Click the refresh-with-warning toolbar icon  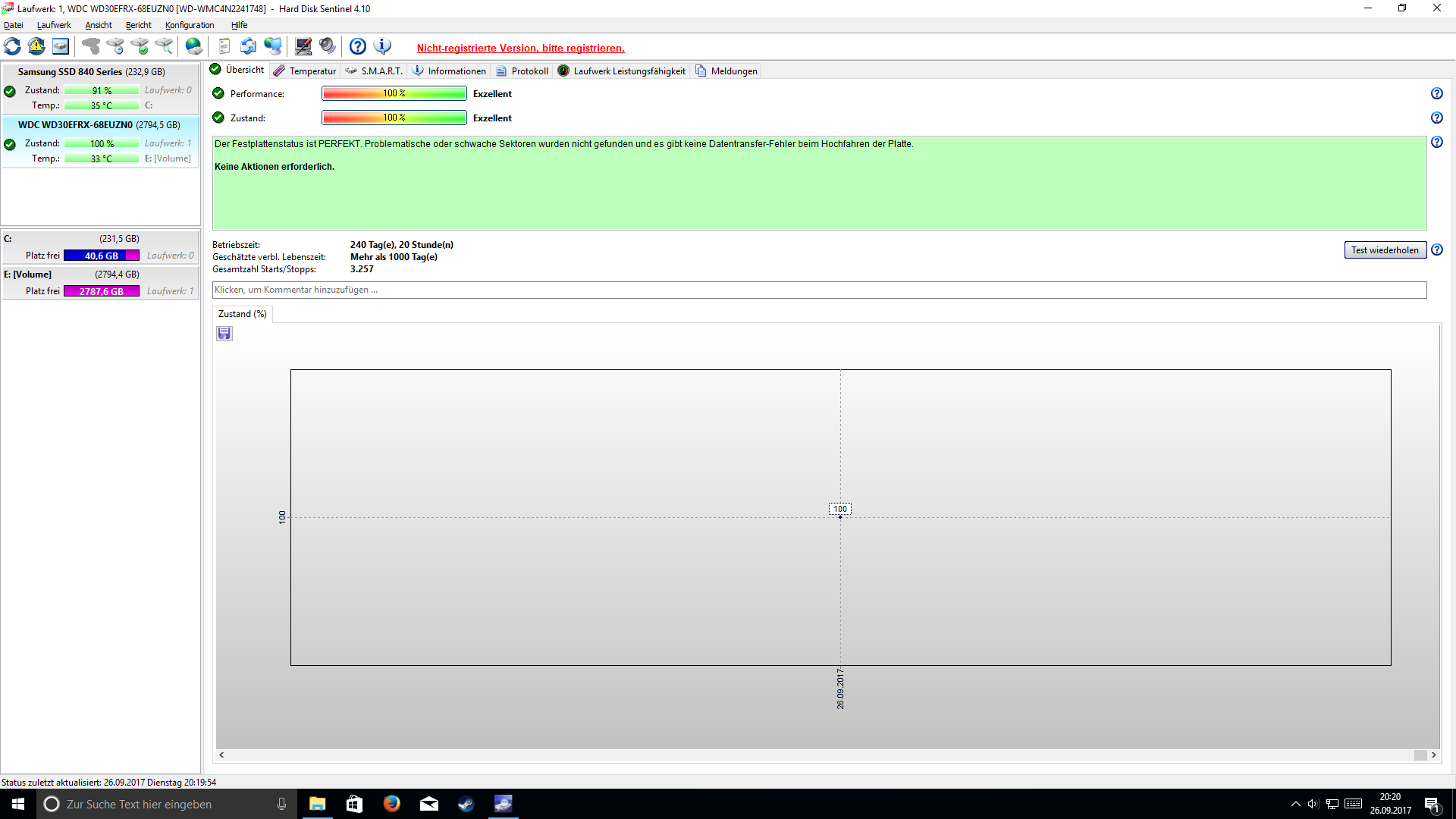(36, 46)
